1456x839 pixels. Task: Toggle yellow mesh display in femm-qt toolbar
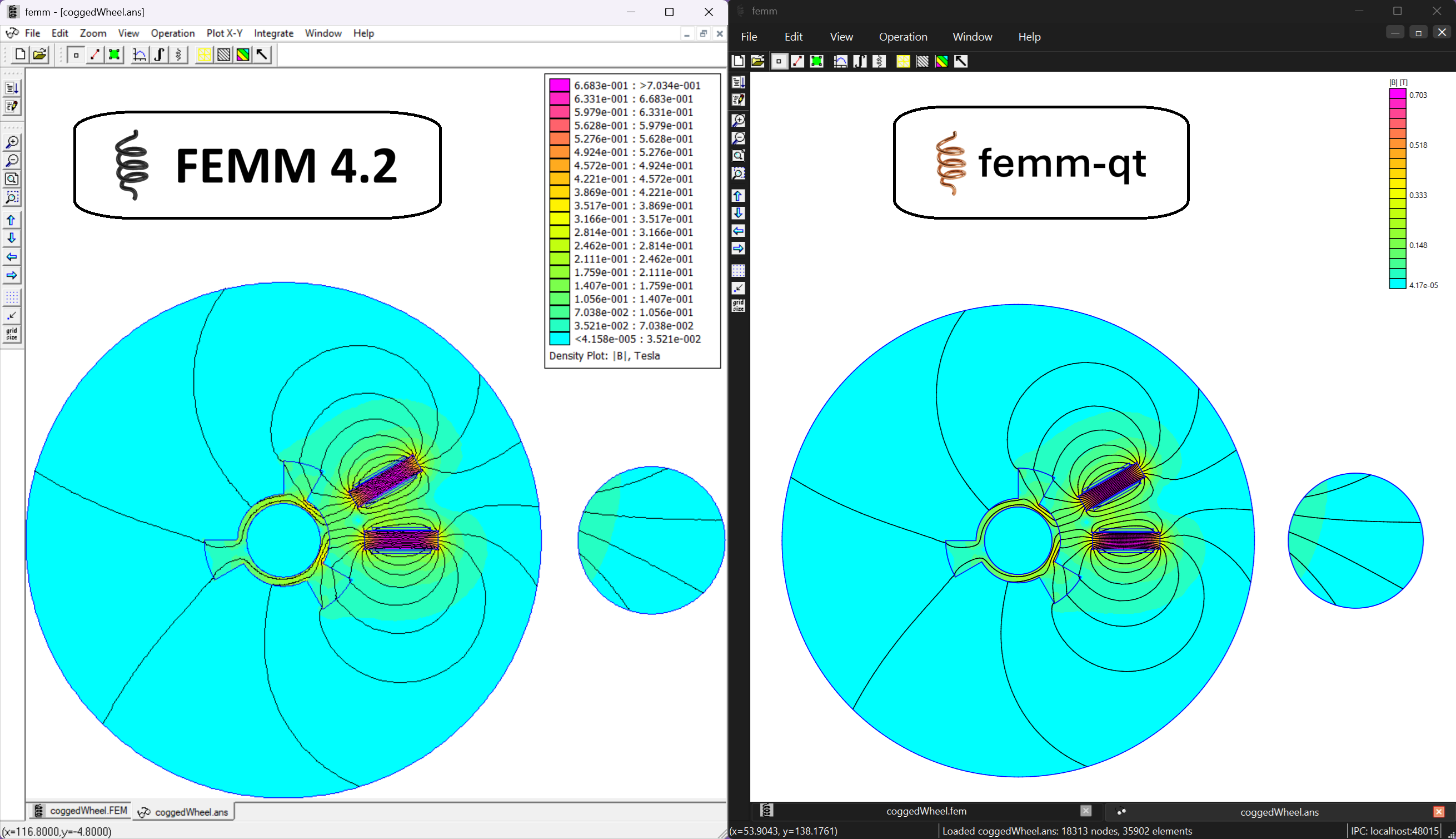(x=903, y=61)
